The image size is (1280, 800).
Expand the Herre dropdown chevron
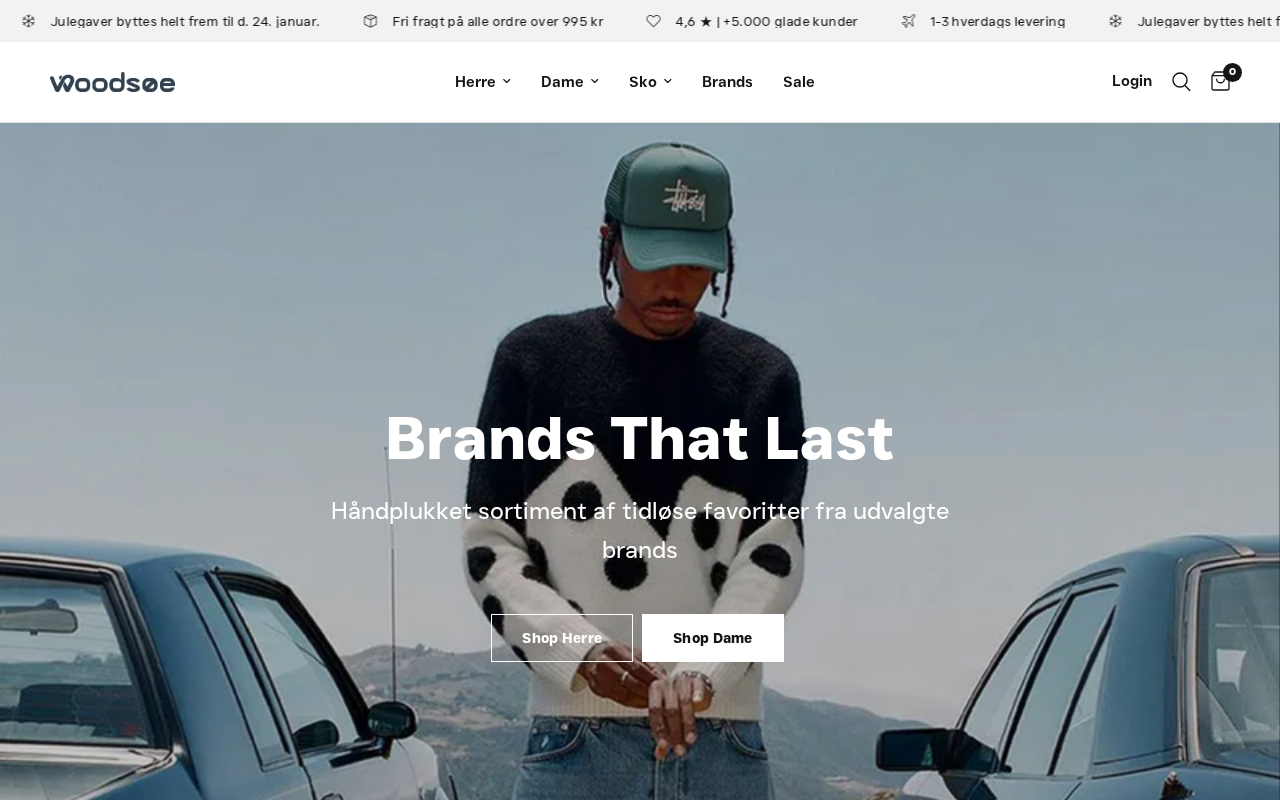[x=506, y=82]
